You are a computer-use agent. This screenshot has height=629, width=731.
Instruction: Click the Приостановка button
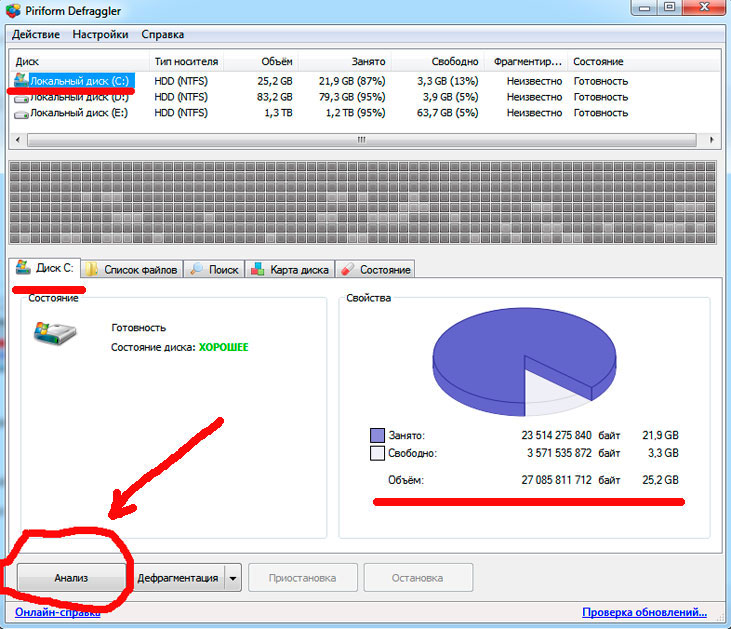pyautogui.click(x=303, y=578)
